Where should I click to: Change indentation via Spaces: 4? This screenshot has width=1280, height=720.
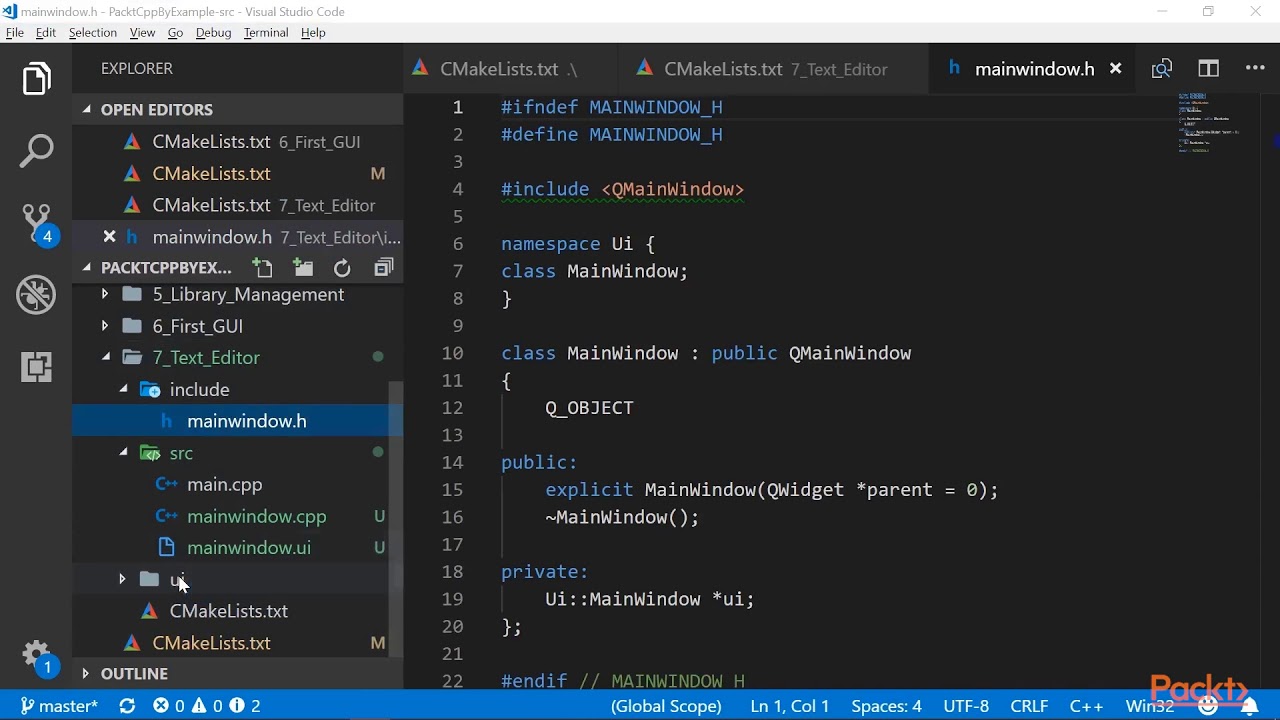(886, 706)
